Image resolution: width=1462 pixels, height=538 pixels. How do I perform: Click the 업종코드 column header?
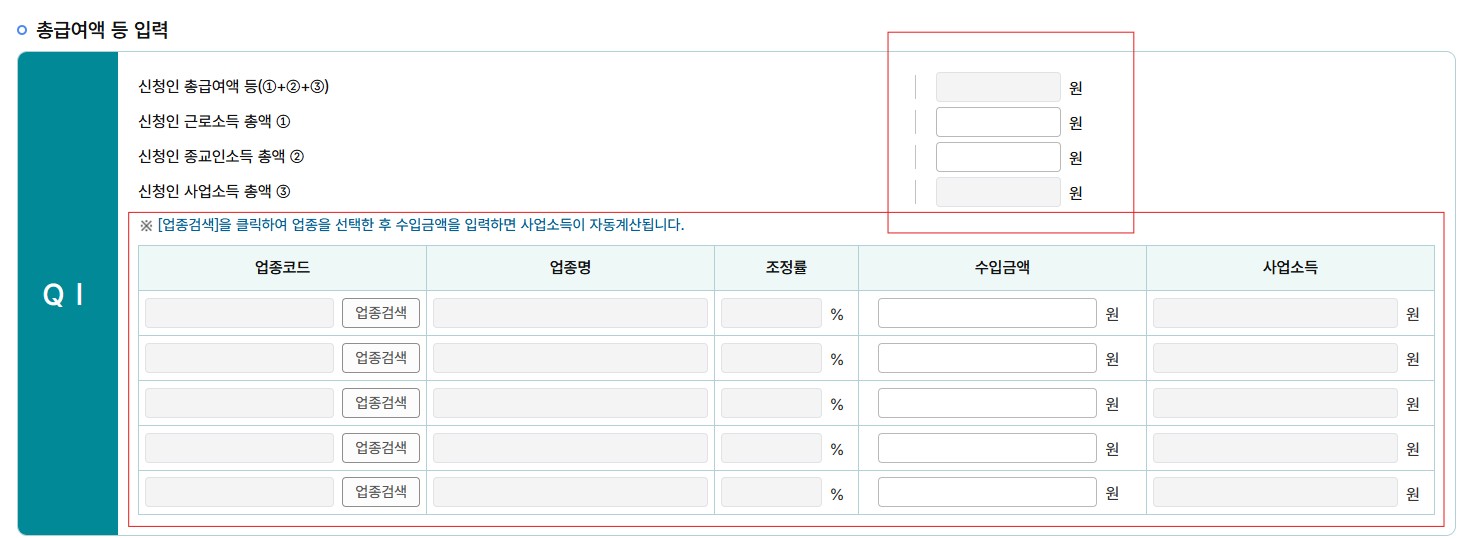coord(282,268)
